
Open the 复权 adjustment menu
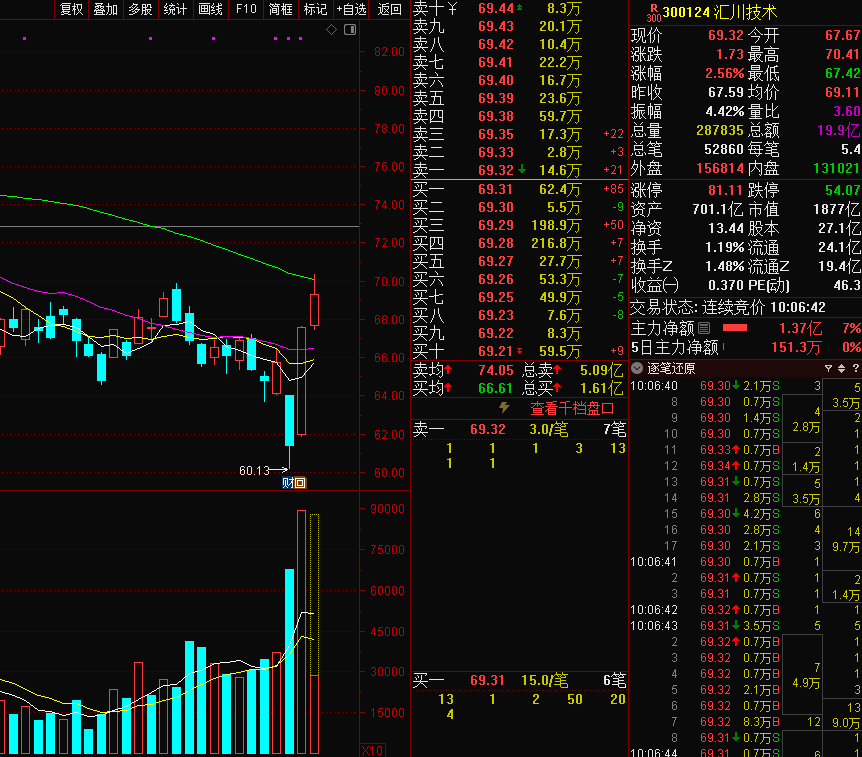click(71, 9)
